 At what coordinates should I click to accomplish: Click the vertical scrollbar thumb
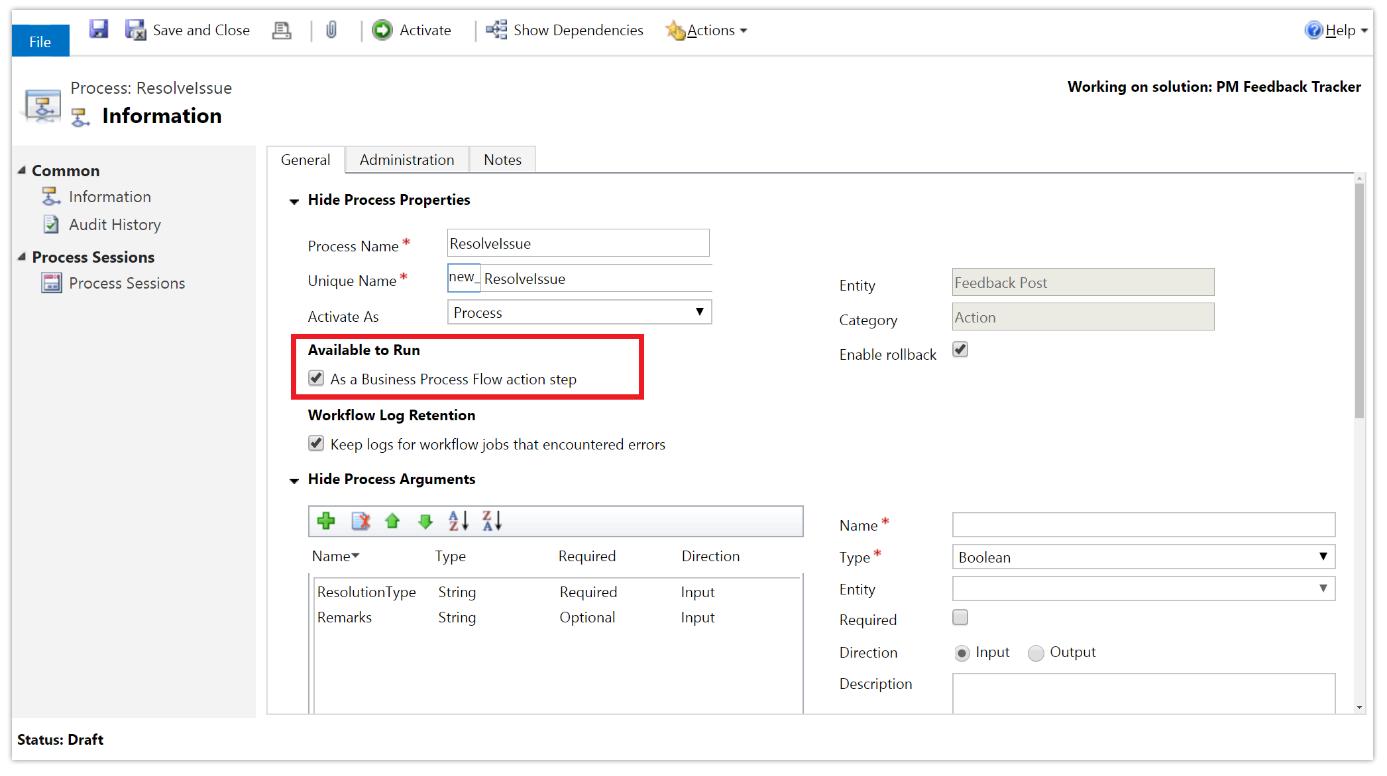[1359, 300]
